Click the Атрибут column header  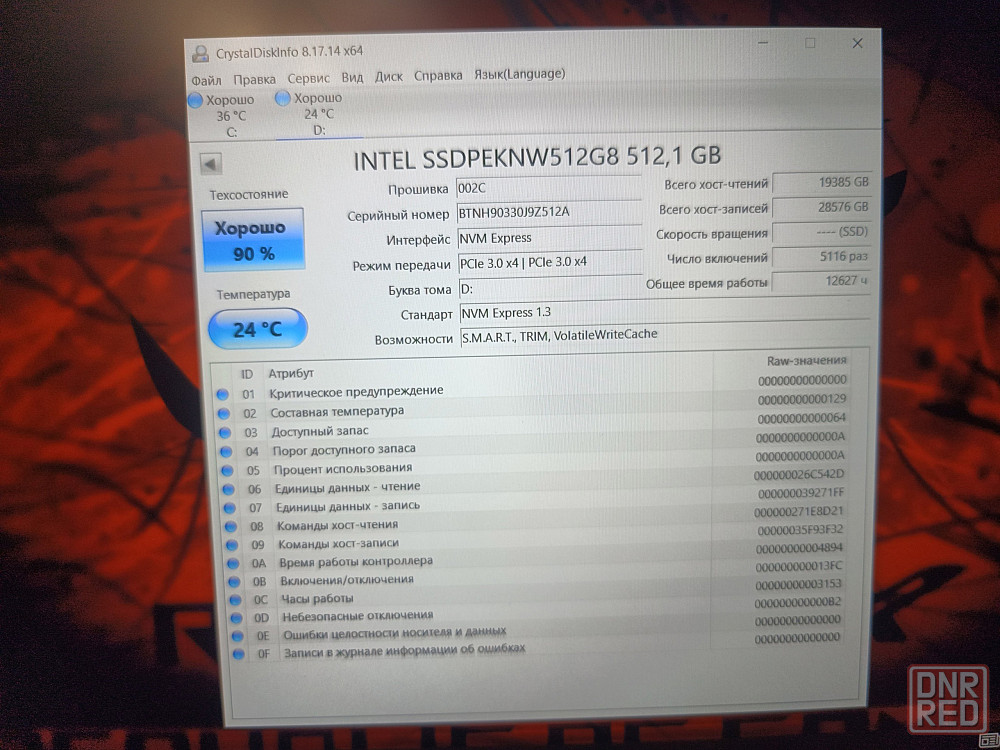point(291,373)
